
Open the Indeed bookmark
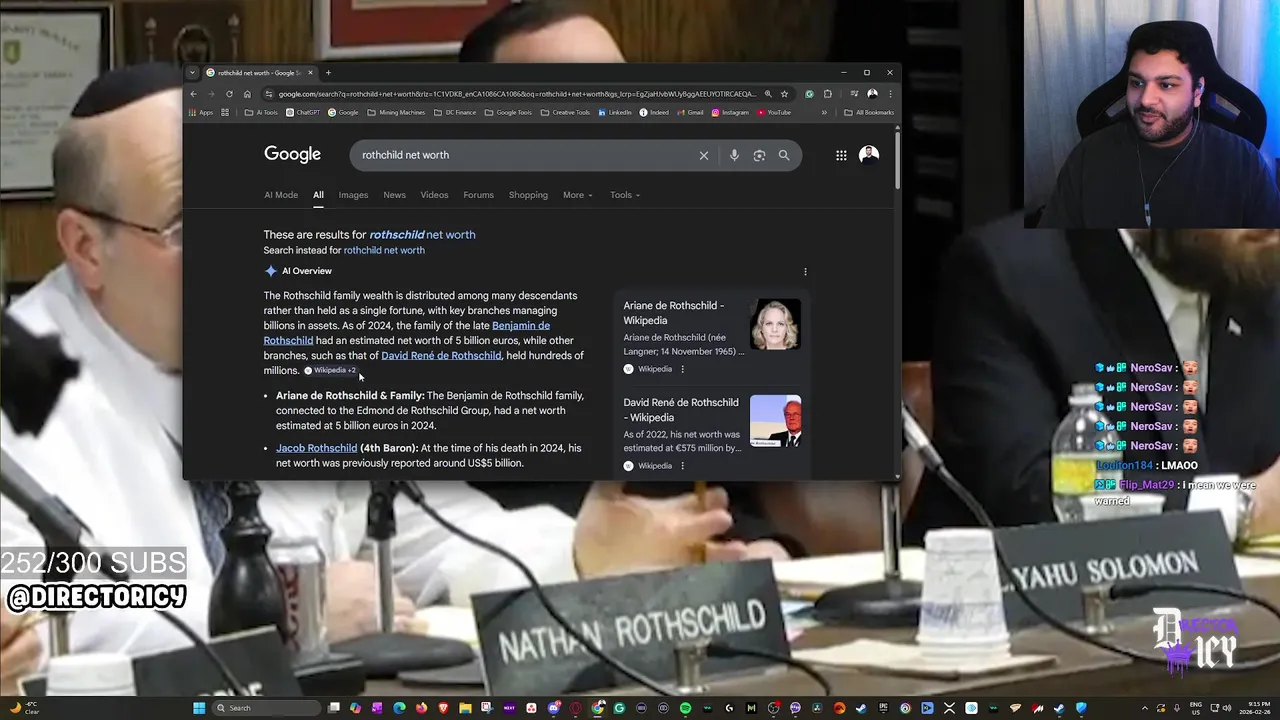click(x=654, y=113)
